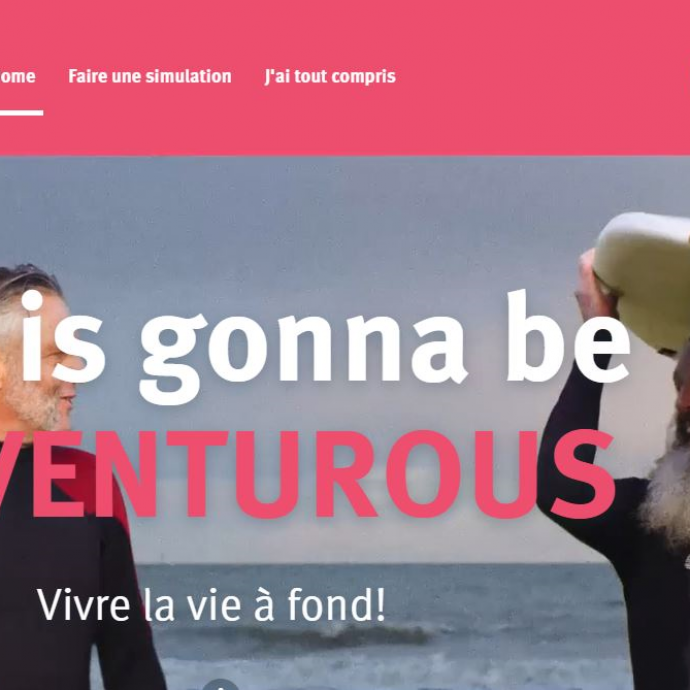Open the Faire une simulation page
This screenshot has width=690, height=690.
(x=150, y=76)
